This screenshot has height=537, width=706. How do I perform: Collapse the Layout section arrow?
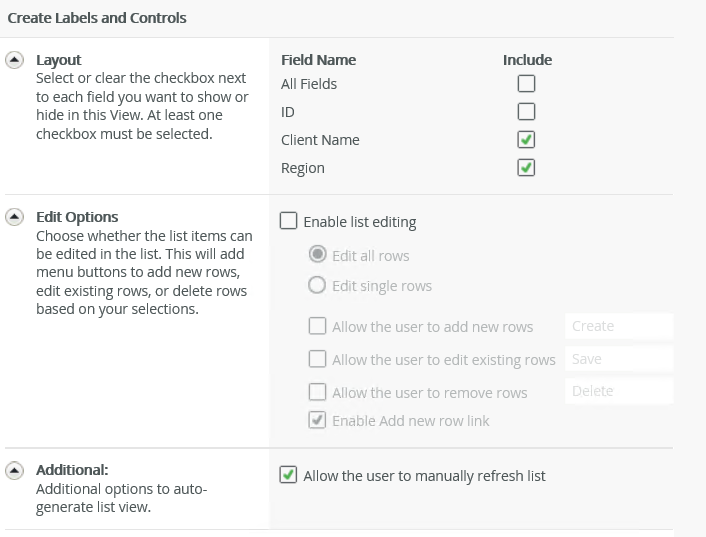coord(15,60)
